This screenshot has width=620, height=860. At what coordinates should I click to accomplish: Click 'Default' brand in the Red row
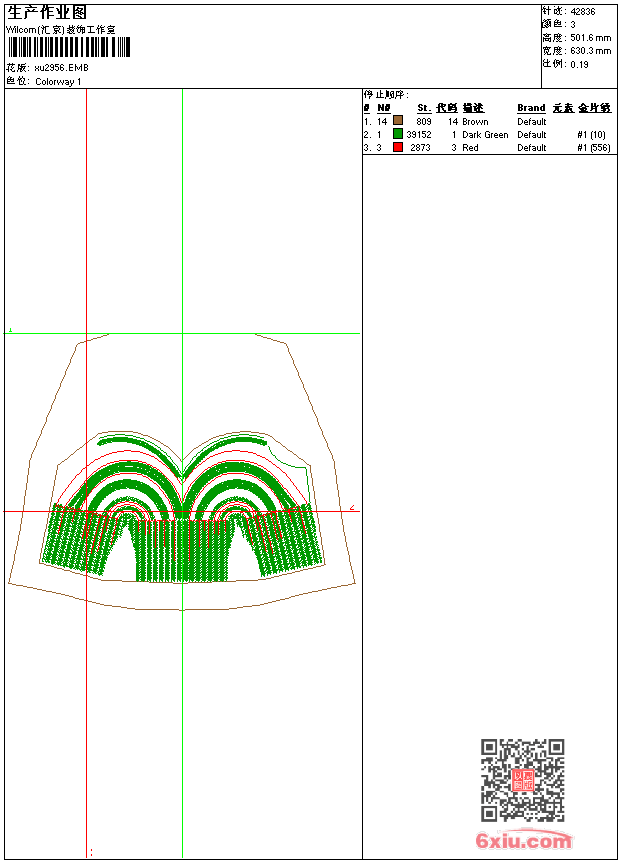click(532, 148)
